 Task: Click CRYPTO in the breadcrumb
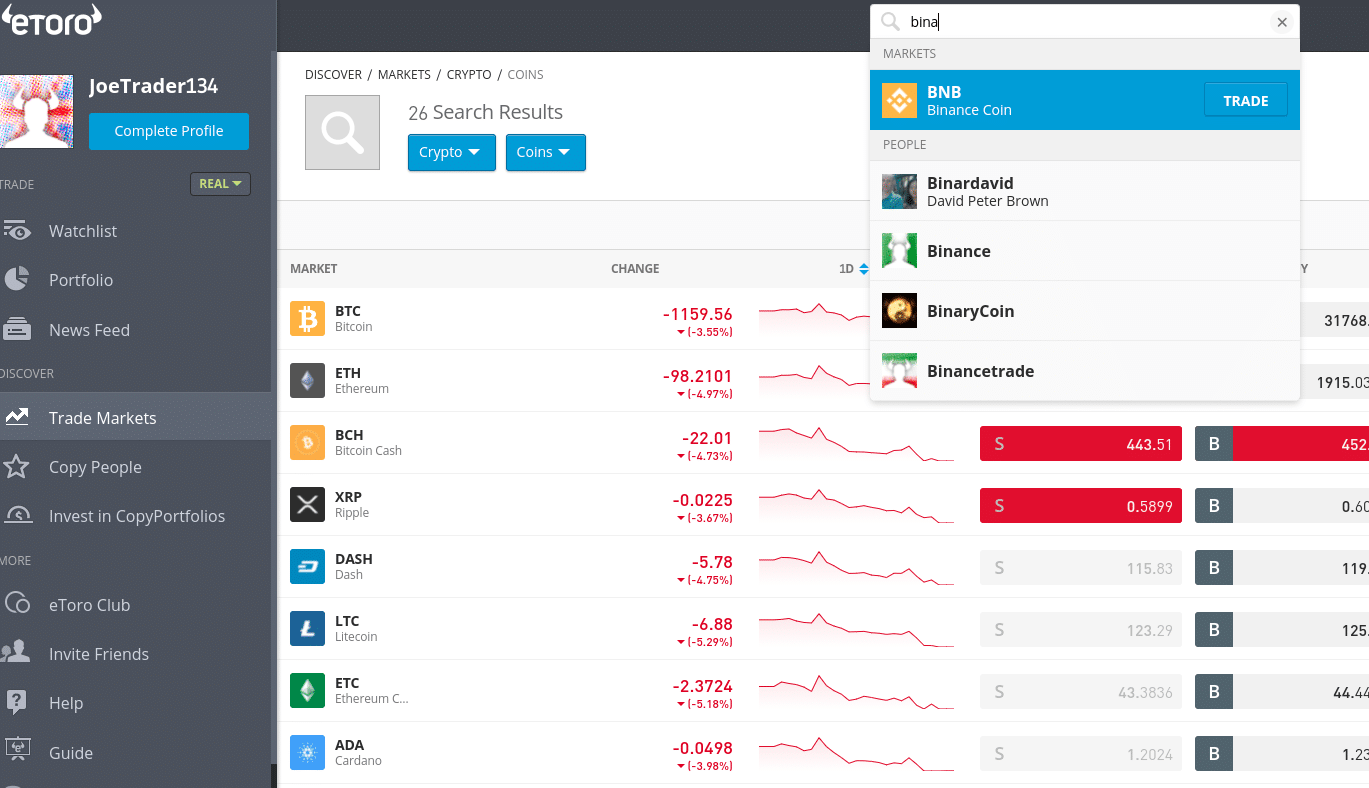point(469,75)
